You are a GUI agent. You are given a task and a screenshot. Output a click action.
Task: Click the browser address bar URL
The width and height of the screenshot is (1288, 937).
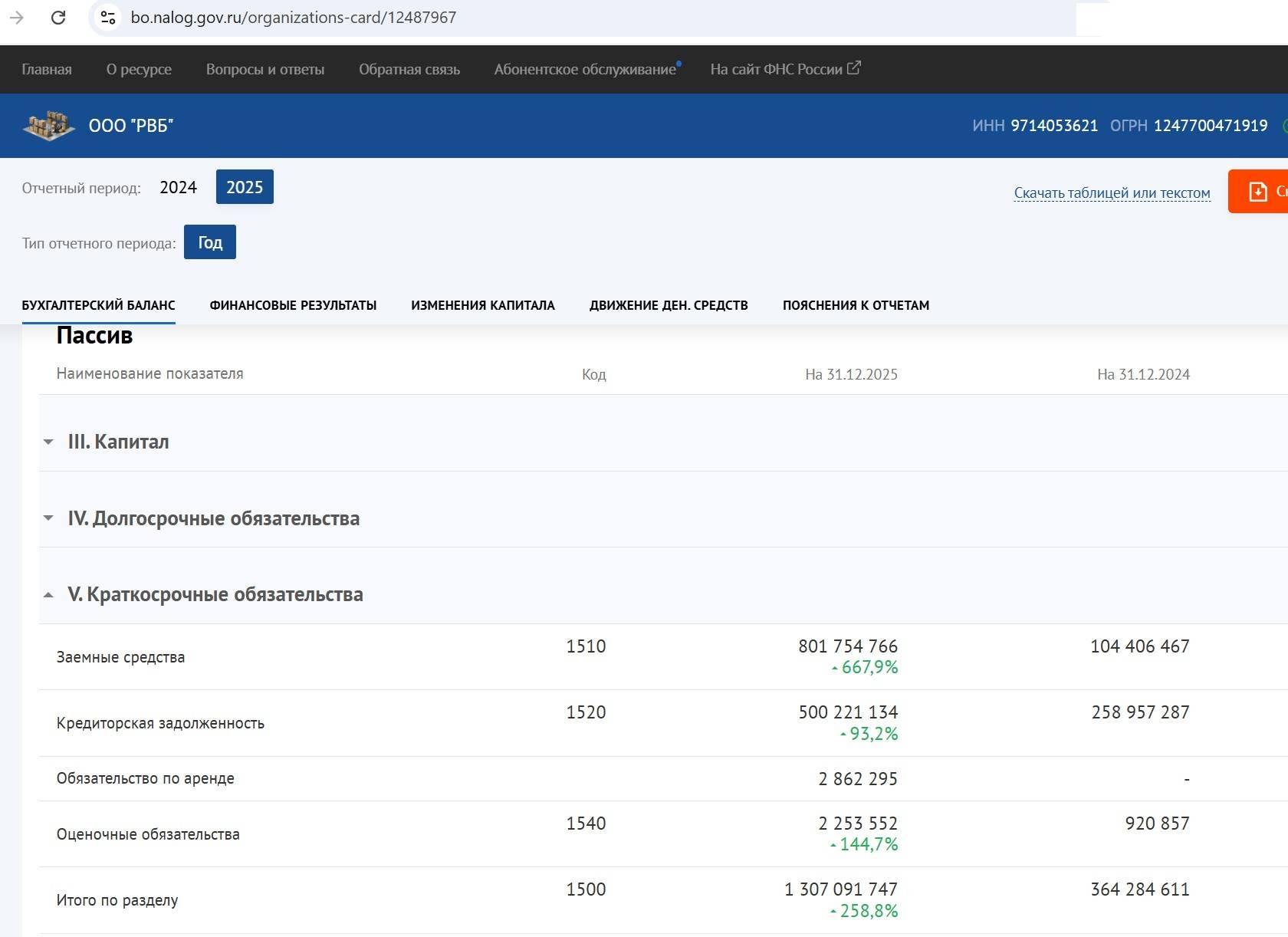(293, 18)
